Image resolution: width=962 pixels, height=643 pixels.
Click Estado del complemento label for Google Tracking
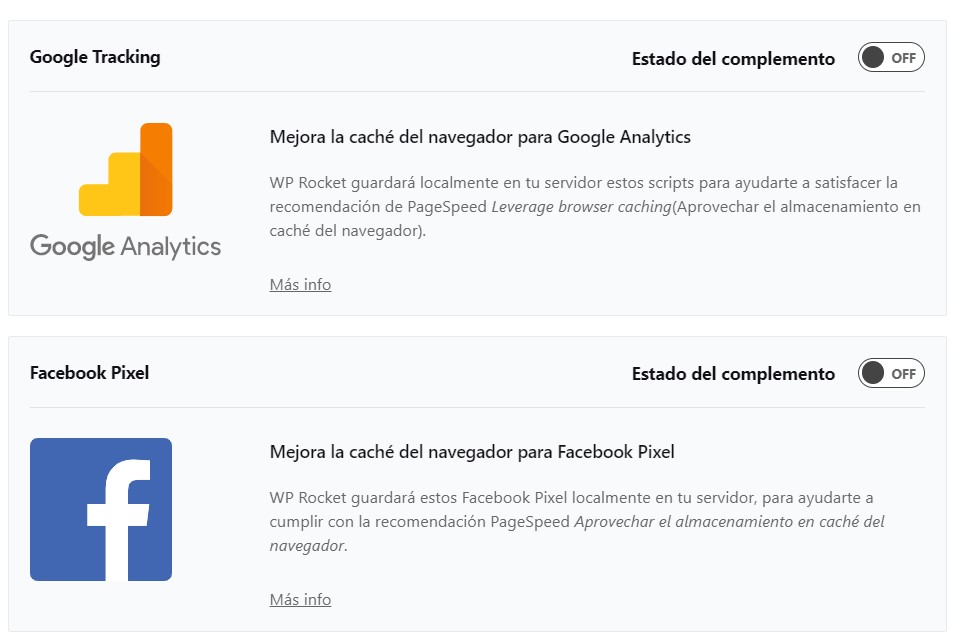point(733,59)
